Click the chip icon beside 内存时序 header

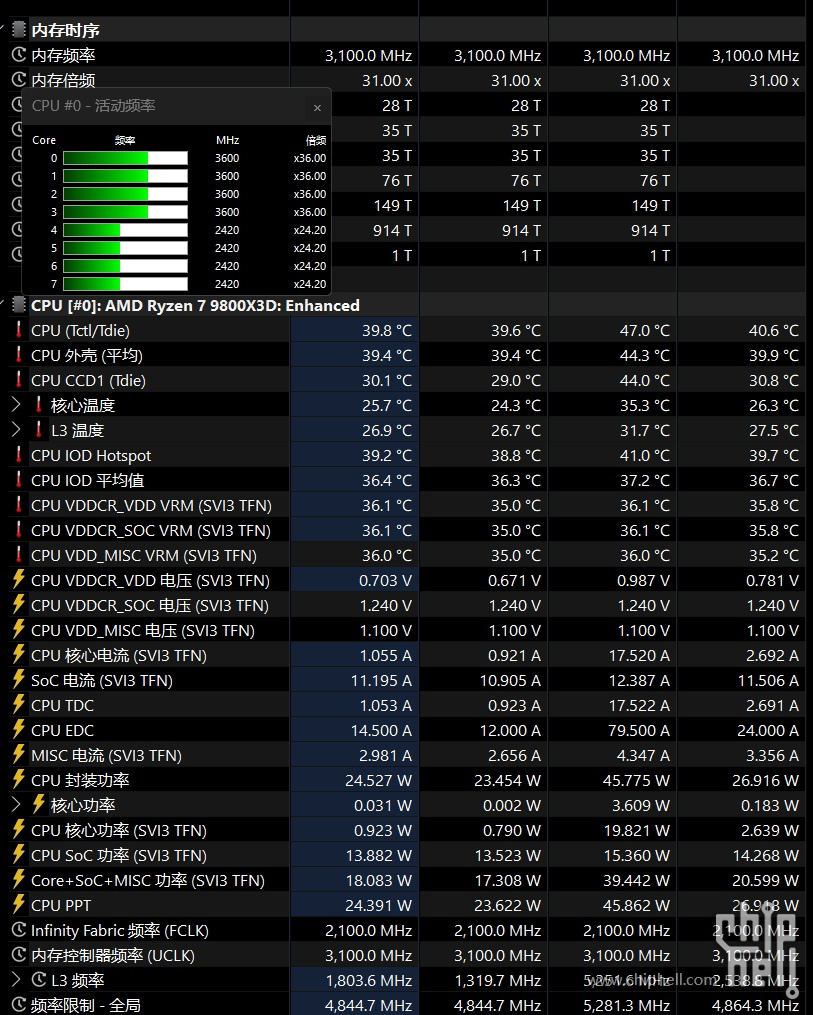pyautogui.click(x=19, y=29)
